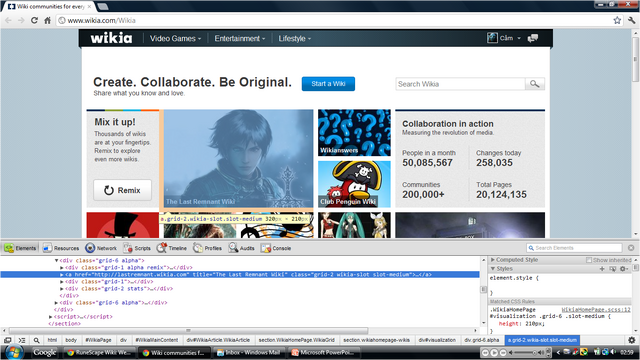This screenshot has height=360, width=640.
Task: Click the user avatar in Wikia header
Action: 492,38
